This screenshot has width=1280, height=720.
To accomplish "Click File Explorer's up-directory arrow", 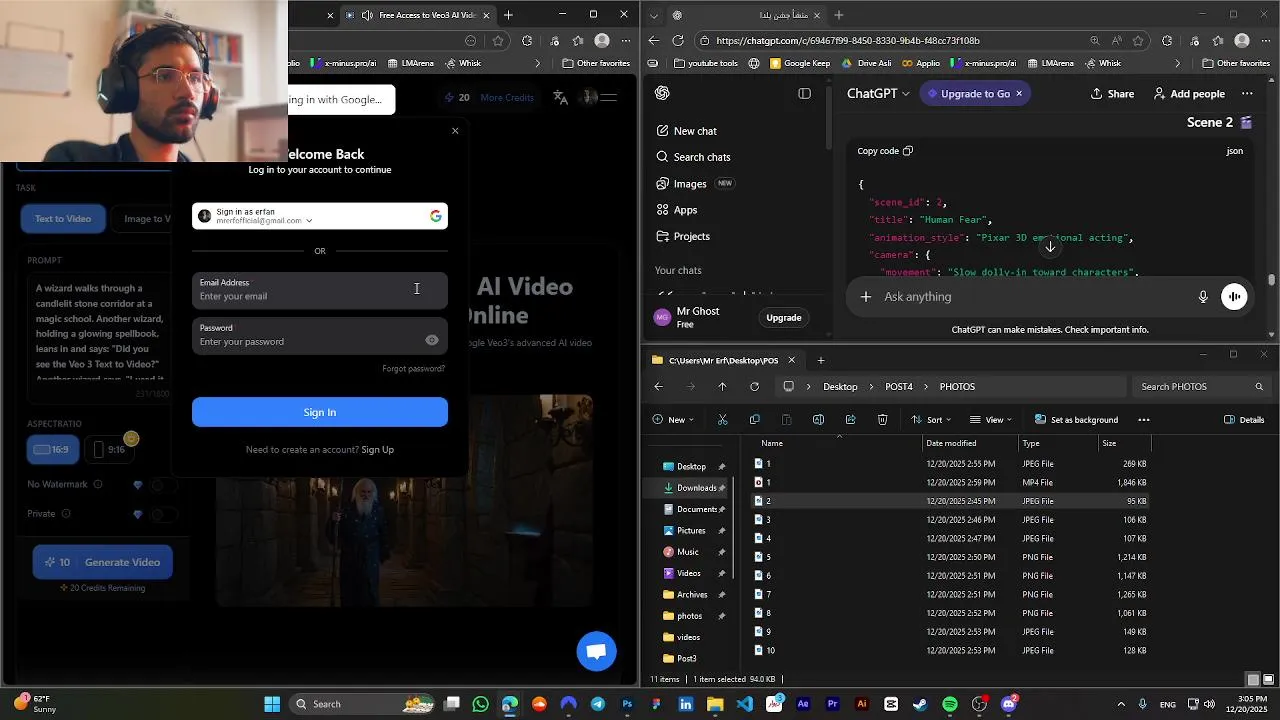I will tap(722, 387).
